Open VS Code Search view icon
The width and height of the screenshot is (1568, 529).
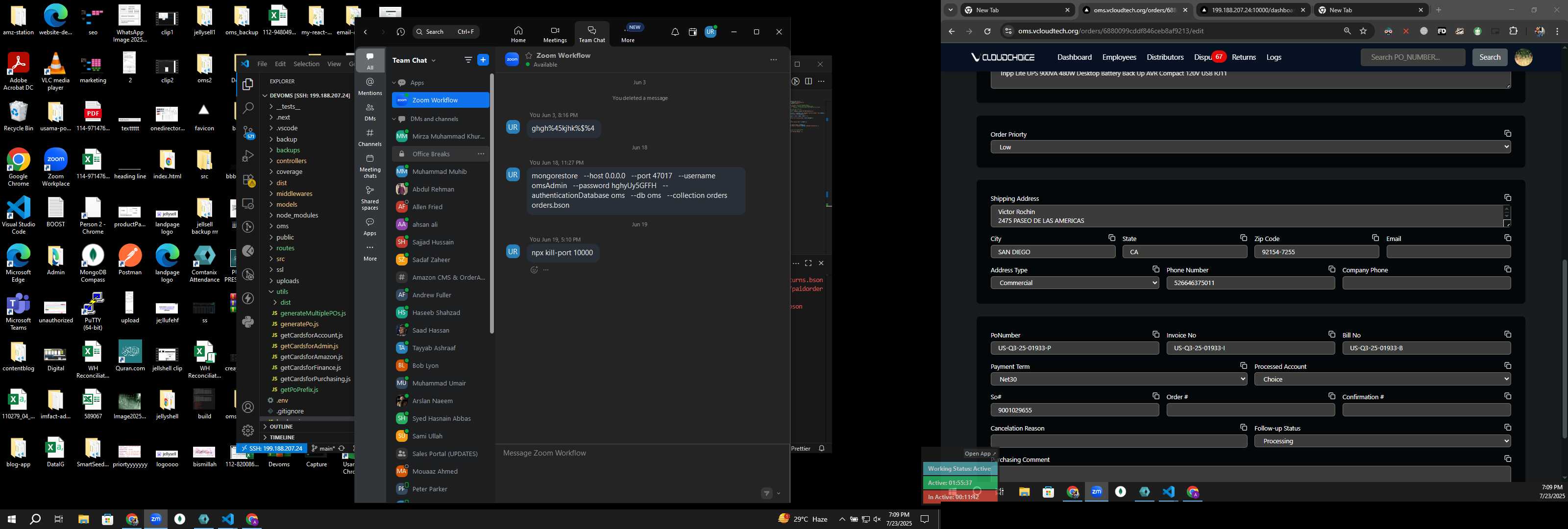click(248, 108)
